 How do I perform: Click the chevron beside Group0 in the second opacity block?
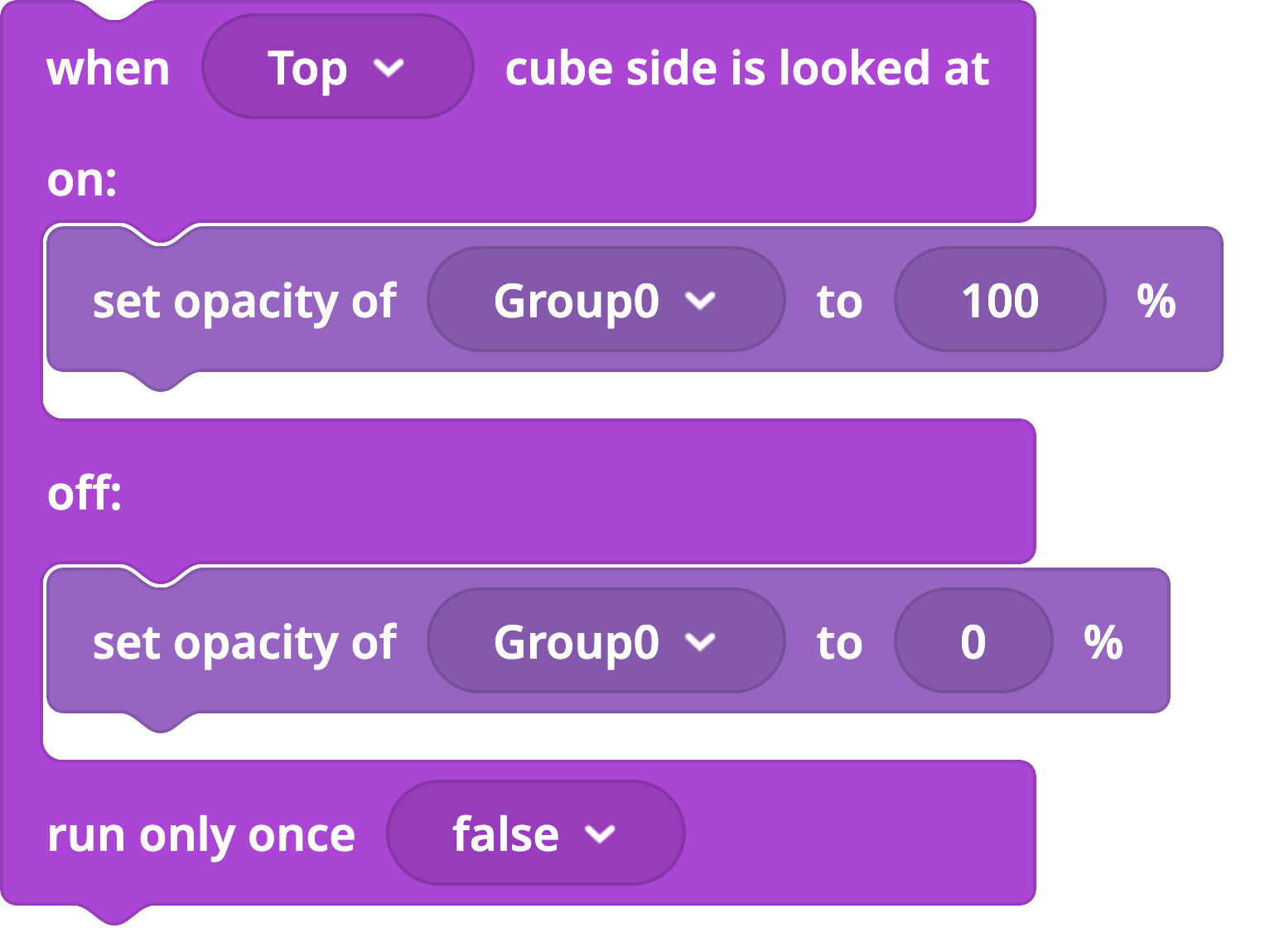(700, 641)
